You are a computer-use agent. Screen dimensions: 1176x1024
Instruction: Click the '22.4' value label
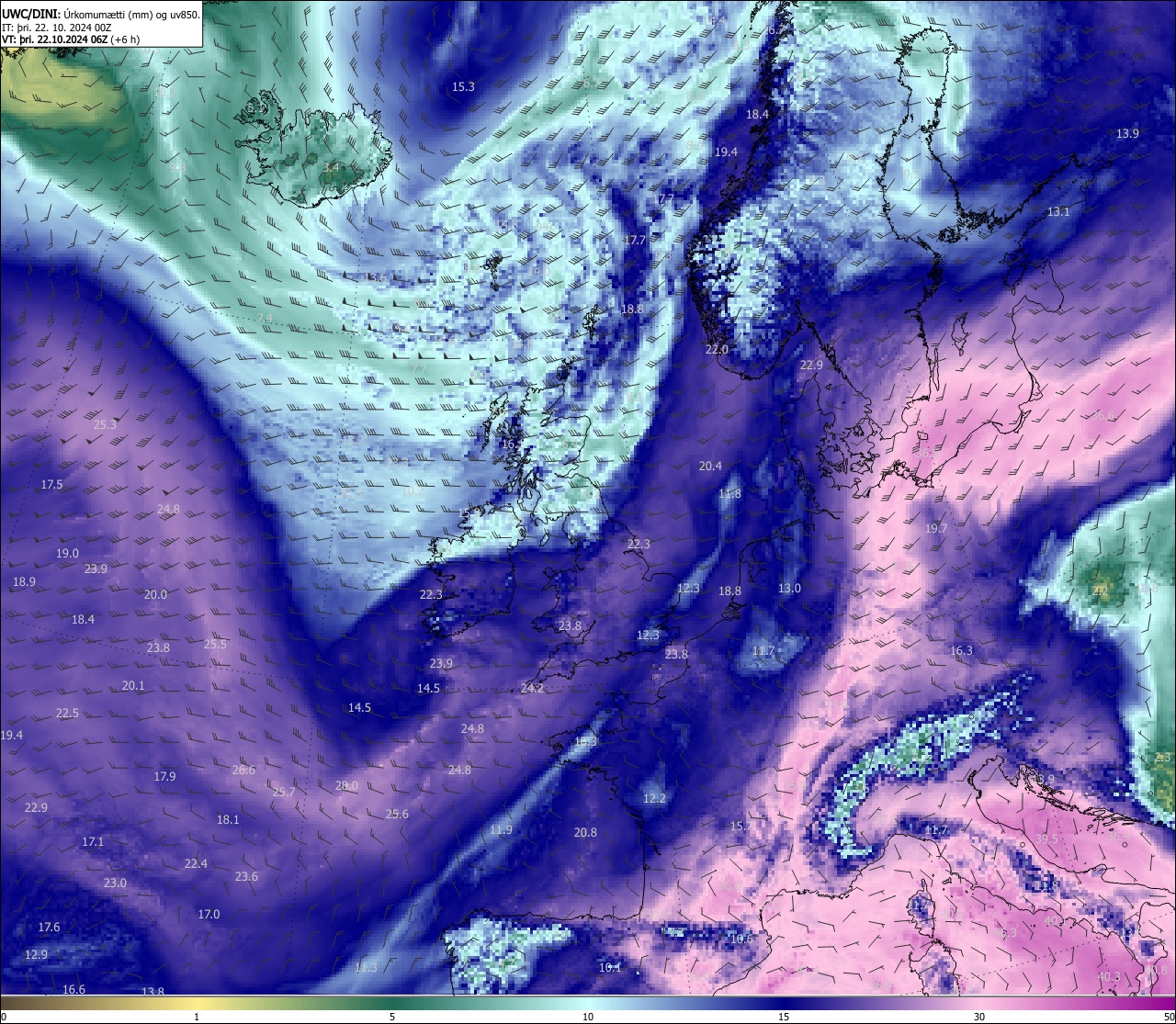point(196,864)
